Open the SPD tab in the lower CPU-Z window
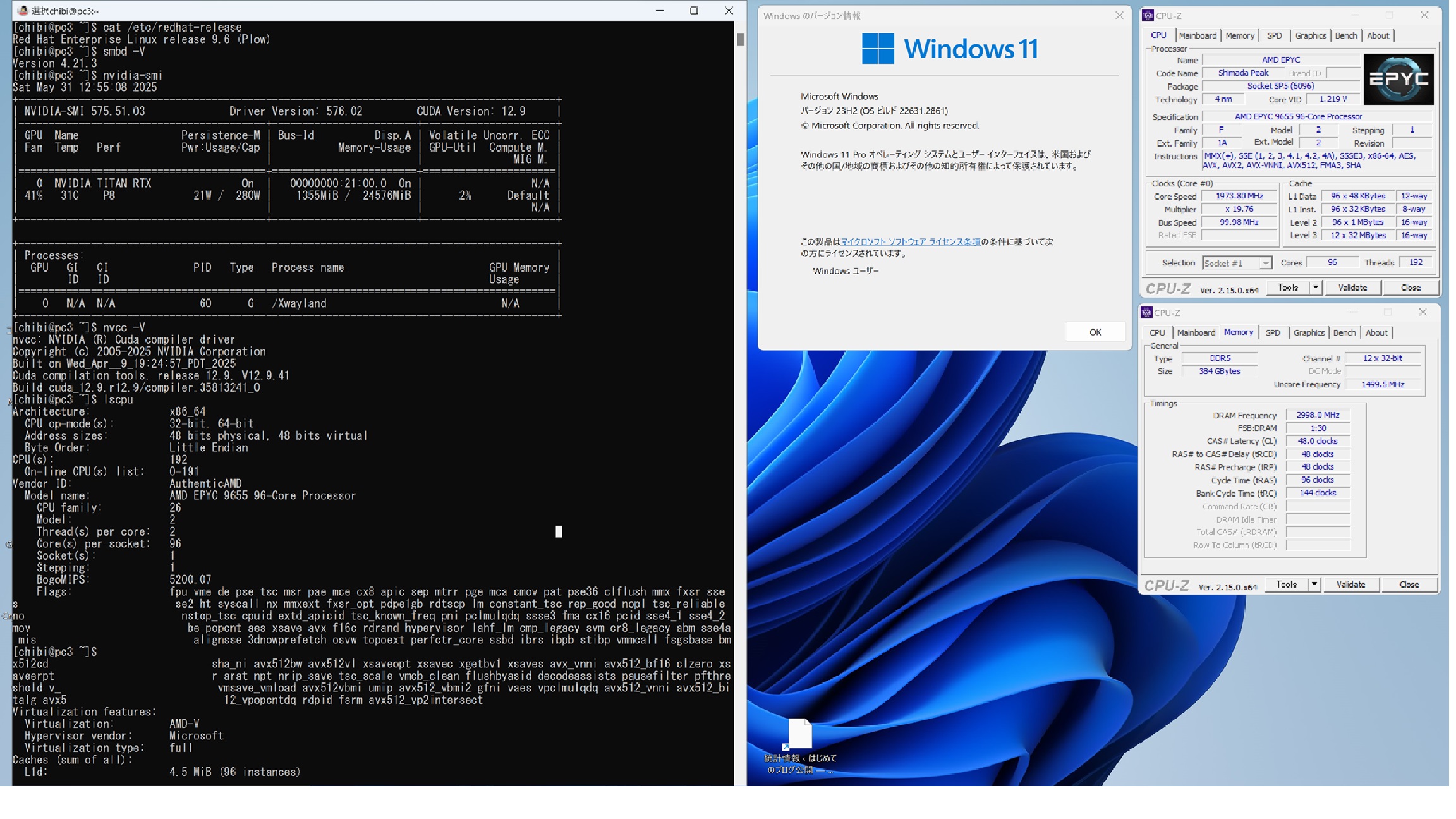The height and width of the screenshot is (819, 1456). click(x=1273, y=332)
